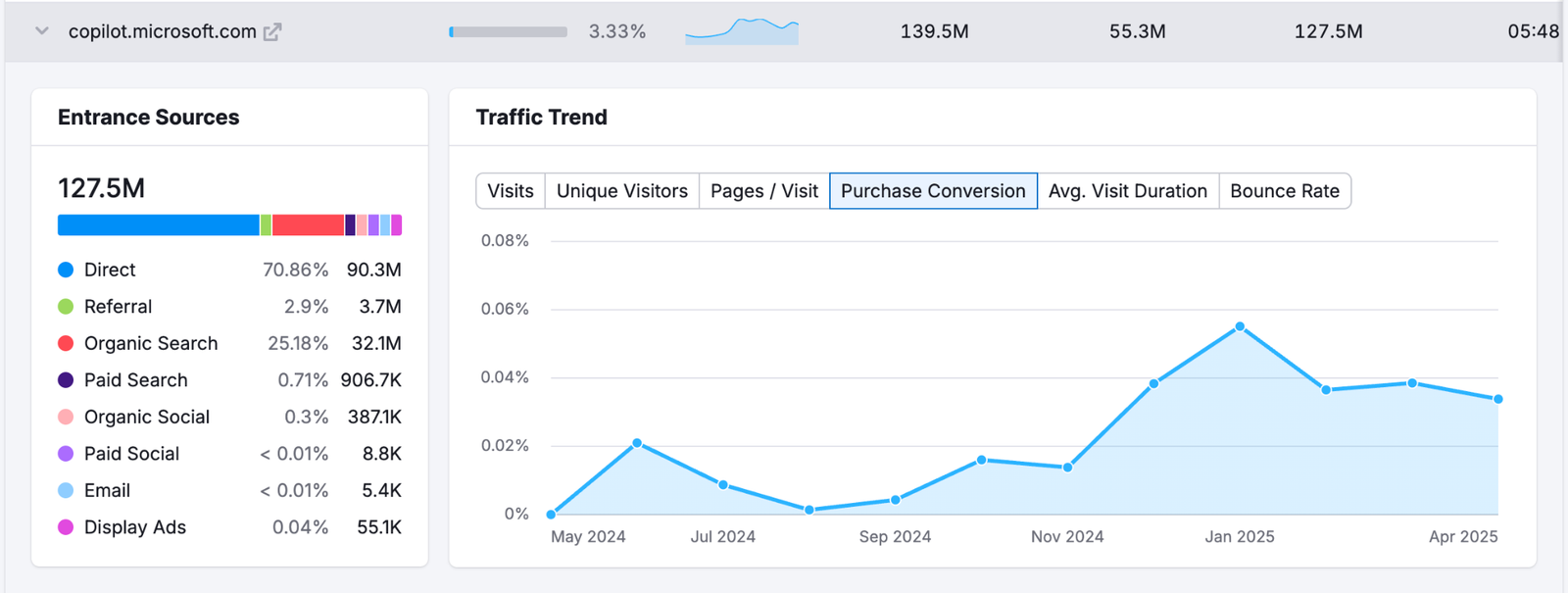Click the Organic Search source label
This screenshot has height=593, width=1568.
tap(151, 343)
